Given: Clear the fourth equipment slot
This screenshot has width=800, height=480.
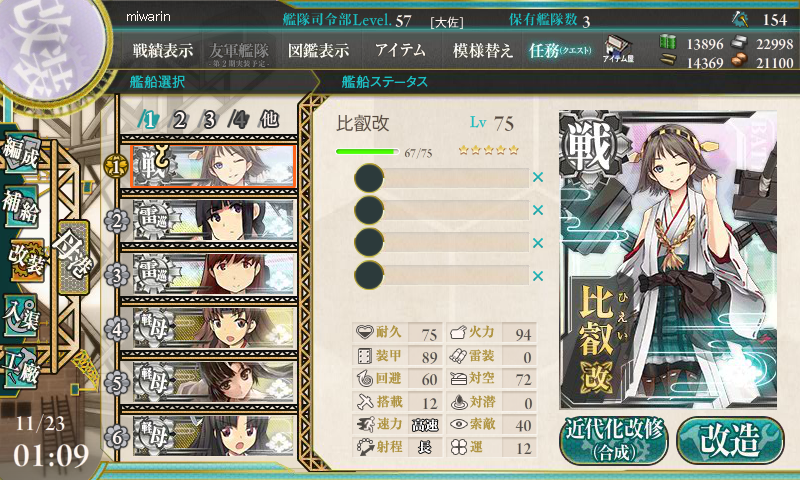Looking at the screenshot, I should pos(538,276).
